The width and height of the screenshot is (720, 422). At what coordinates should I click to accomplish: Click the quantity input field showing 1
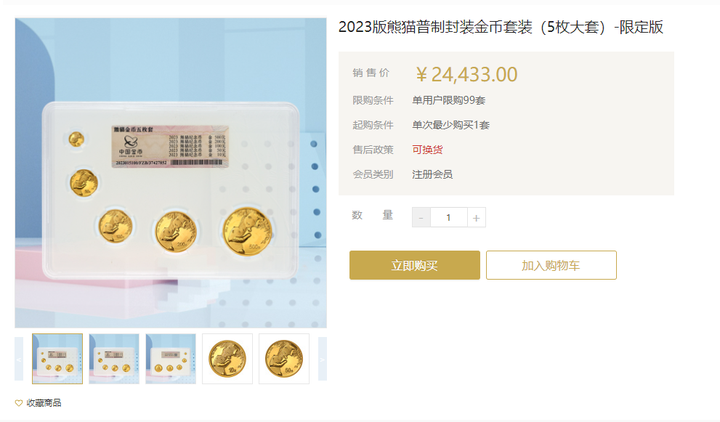pos(449,218)
